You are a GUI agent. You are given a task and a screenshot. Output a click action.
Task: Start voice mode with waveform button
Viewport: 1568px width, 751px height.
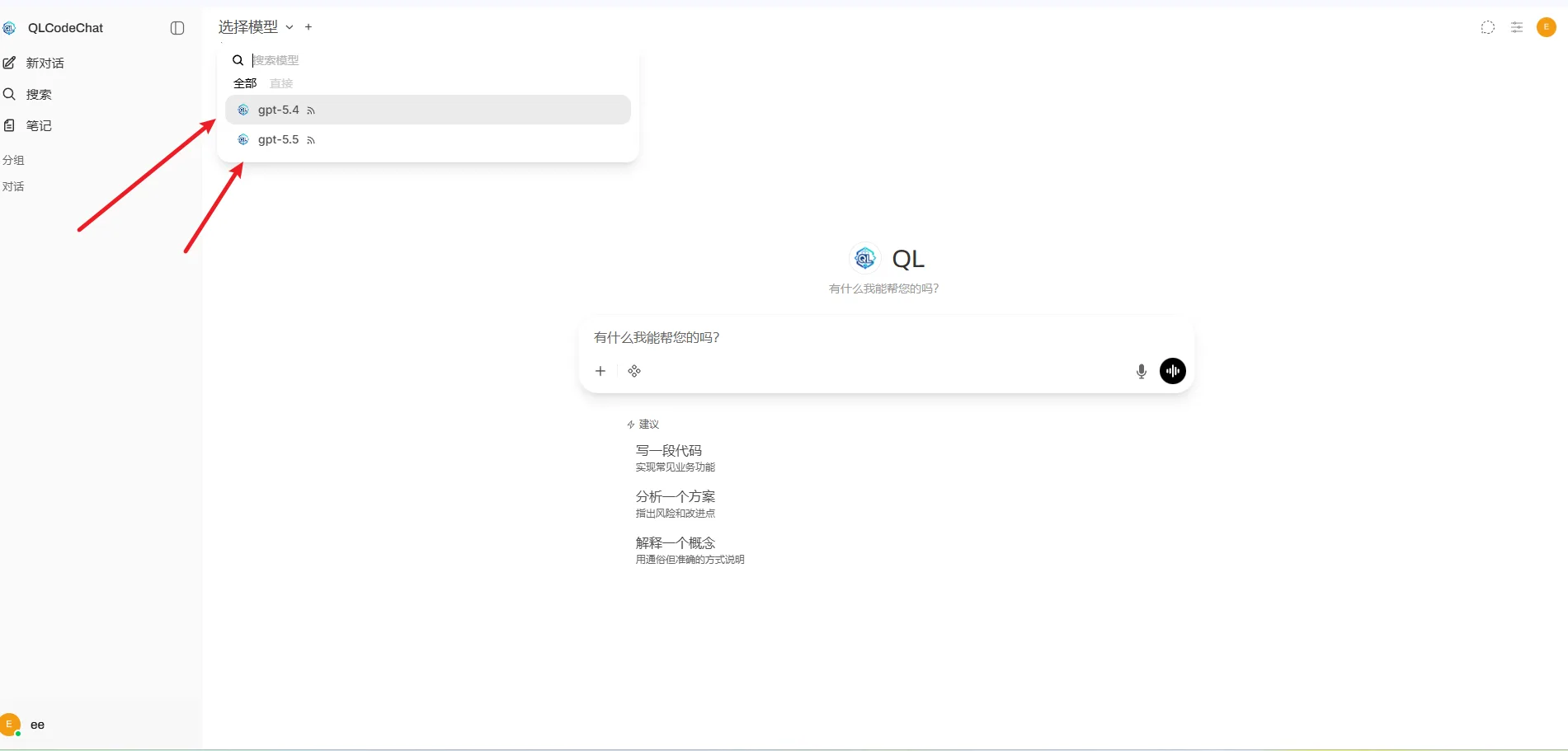1172,371
